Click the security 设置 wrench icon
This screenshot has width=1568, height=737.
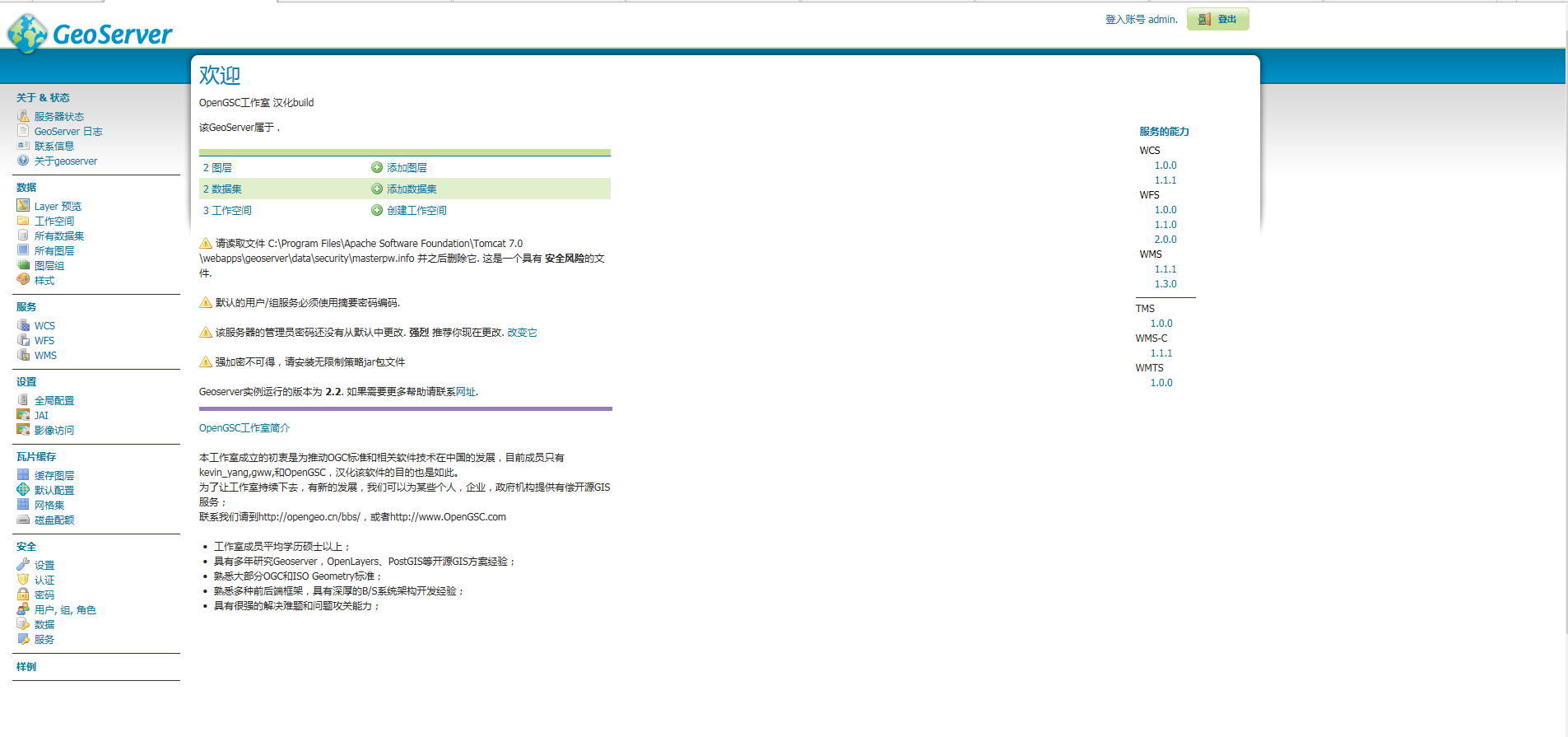click(x=23, y=565)
